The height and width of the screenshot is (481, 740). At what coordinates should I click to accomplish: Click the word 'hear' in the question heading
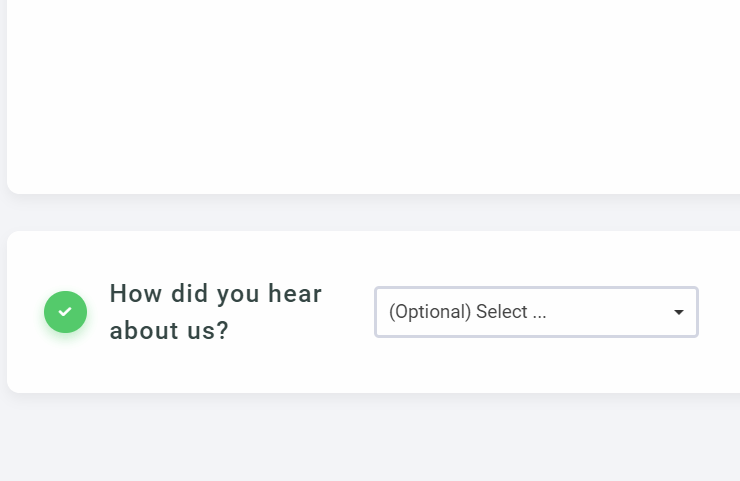(x=295, y=294)
